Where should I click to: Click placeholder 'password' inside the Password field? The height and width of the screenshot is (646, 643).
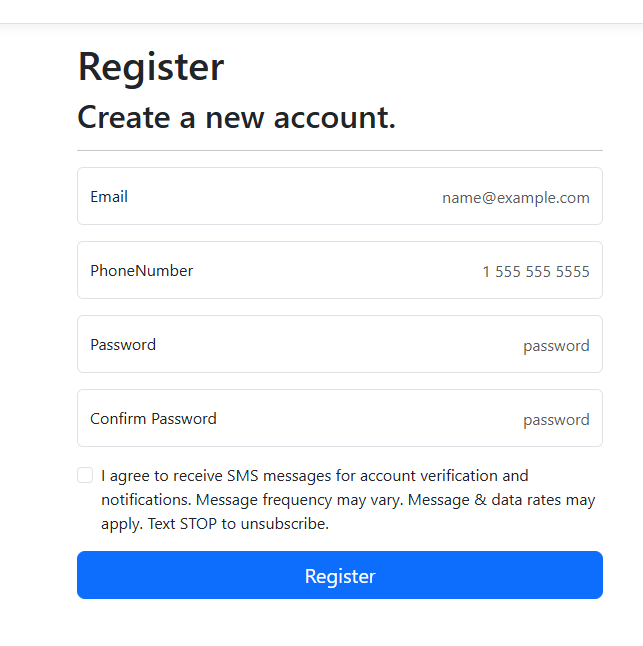[x=556, y=346]
